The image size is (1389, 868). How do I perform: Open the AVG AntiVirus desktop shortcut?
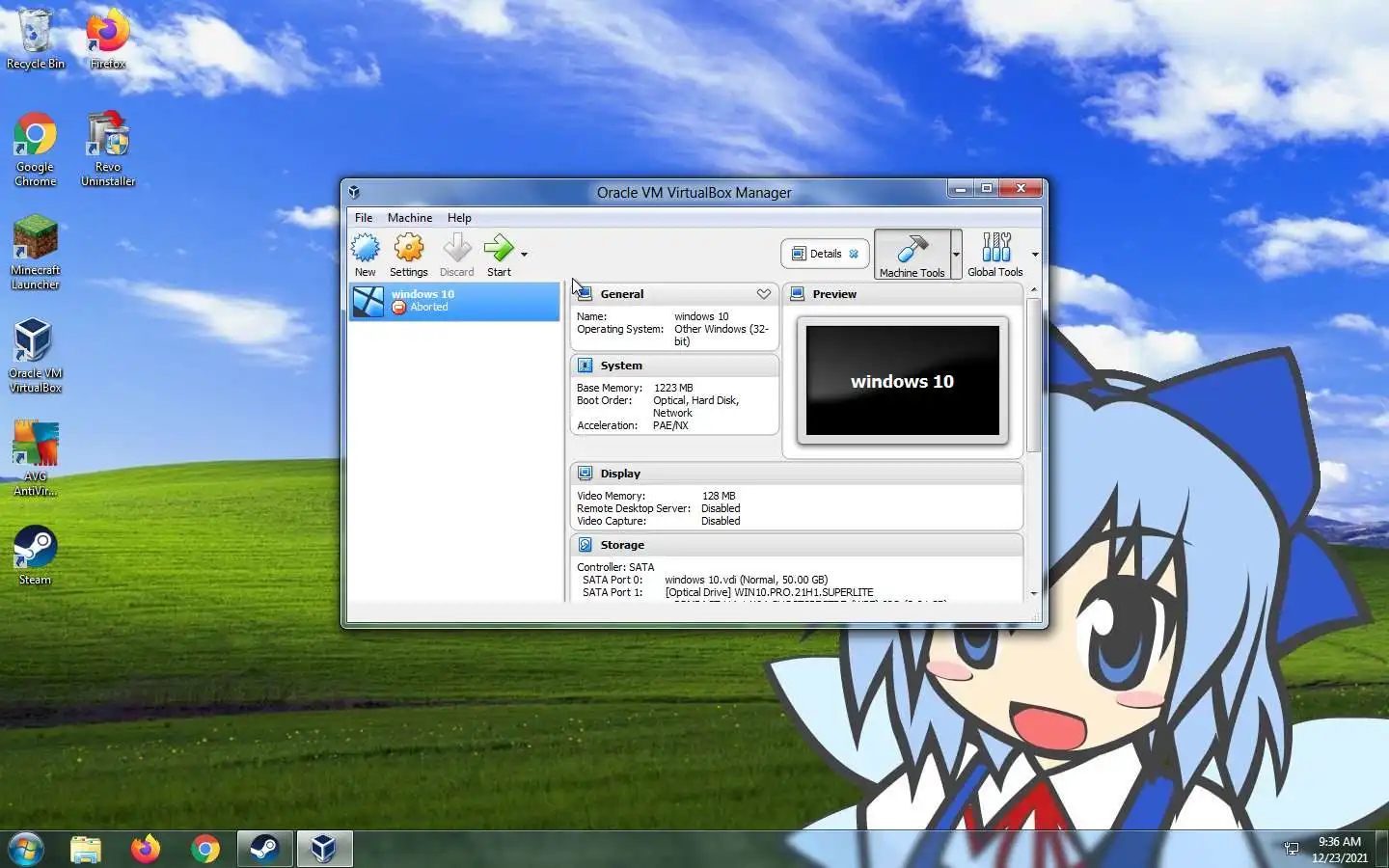[36, 459]
